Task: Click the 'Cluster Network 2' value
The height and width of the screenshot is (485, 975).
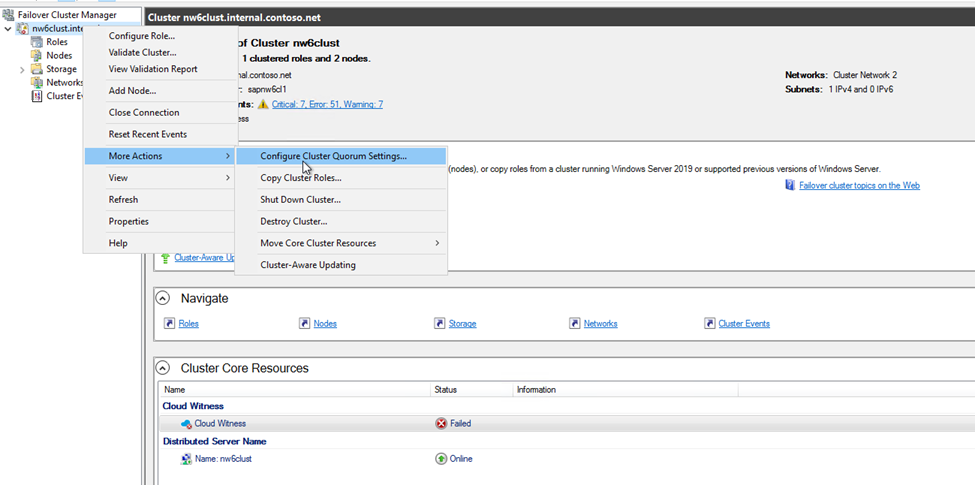Action: [865, 75]
